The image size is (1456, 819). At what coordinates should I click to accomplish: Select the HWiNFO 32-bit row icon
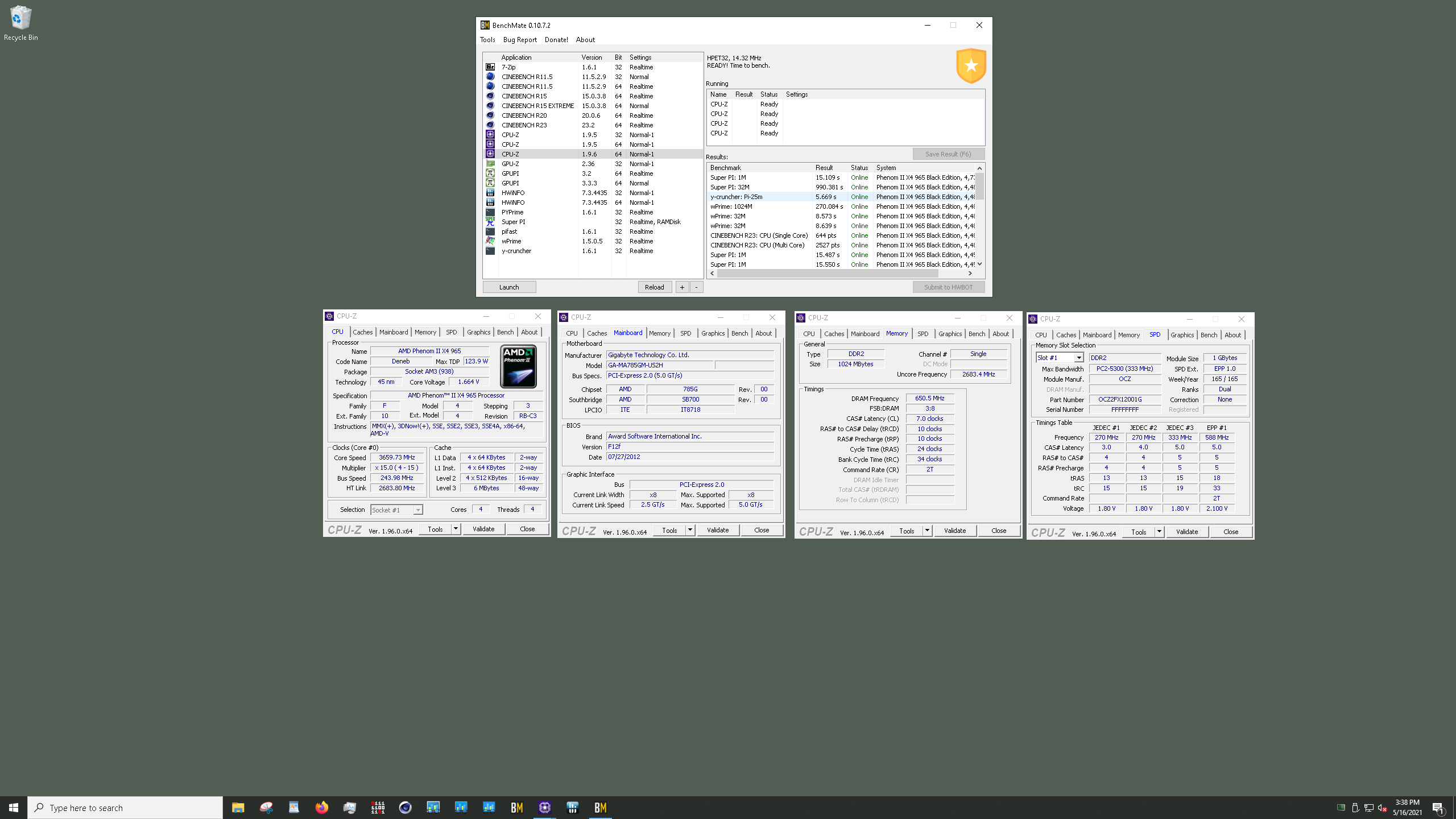pyautogui.click(x=490, y=193)
